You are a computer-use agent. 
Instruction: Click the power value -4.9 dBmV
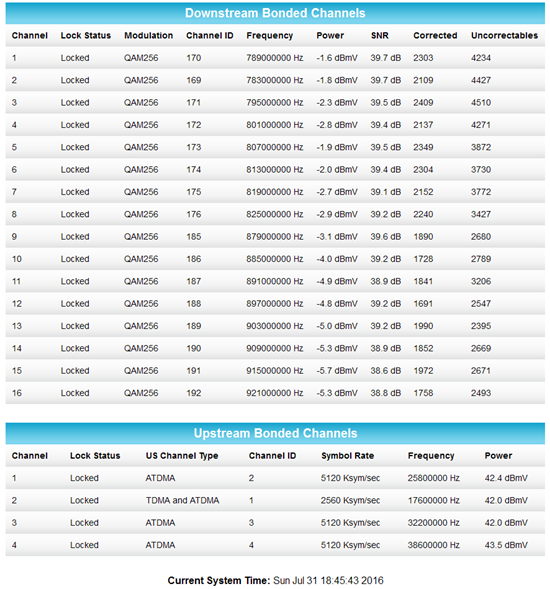337,281
